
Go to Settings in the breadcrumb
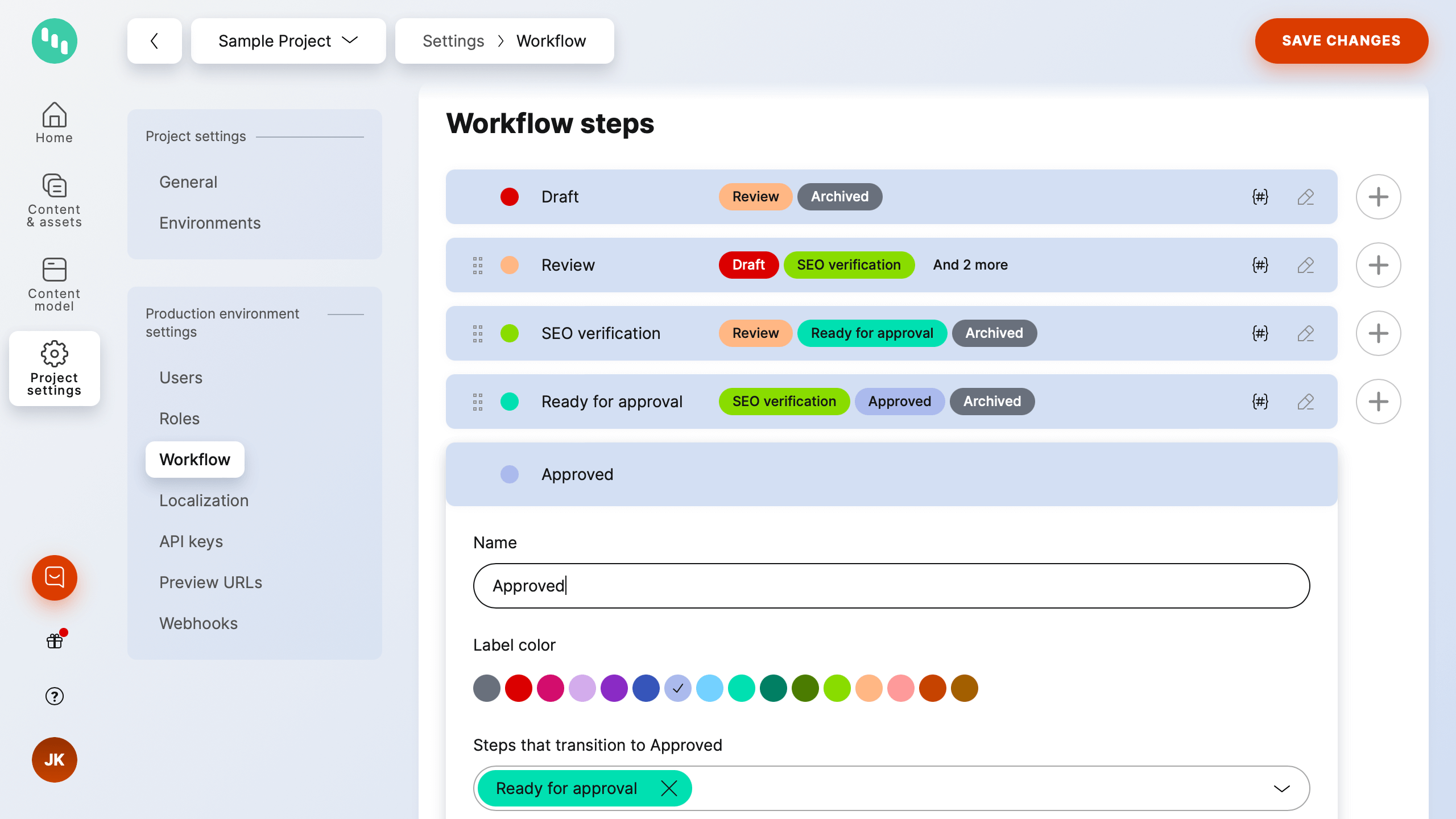(453, 40)
